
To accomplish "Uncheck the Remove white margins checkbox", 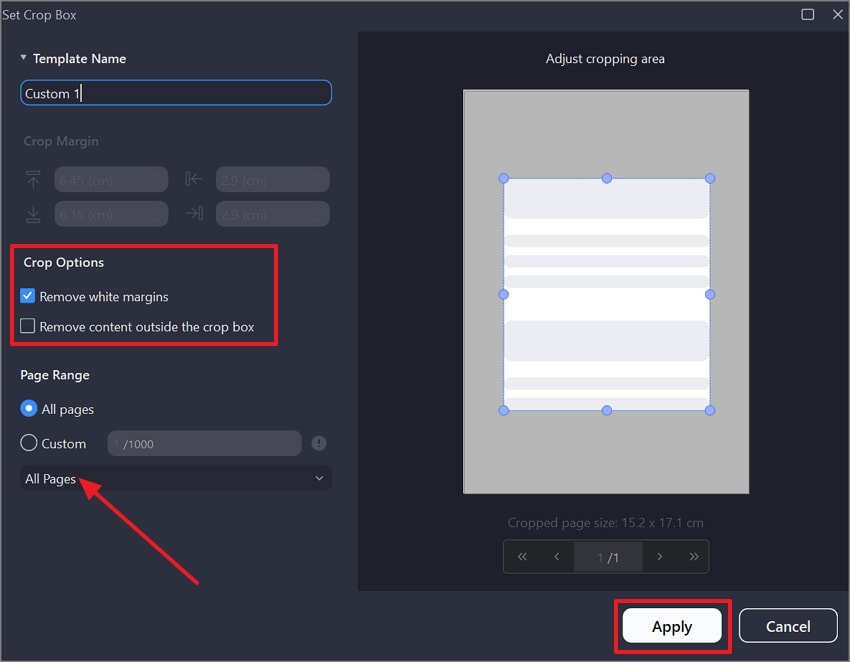I will 29,296.
